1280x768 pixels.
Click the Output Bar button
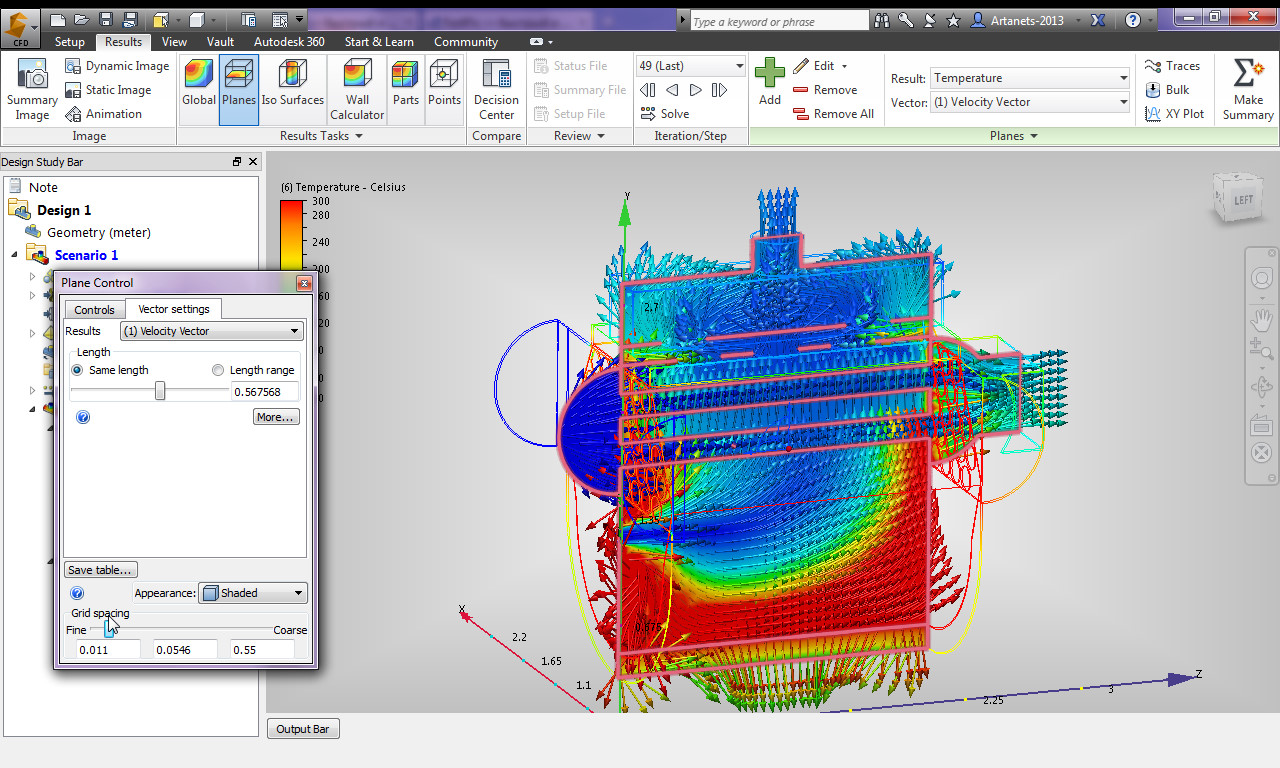(304, 729)
